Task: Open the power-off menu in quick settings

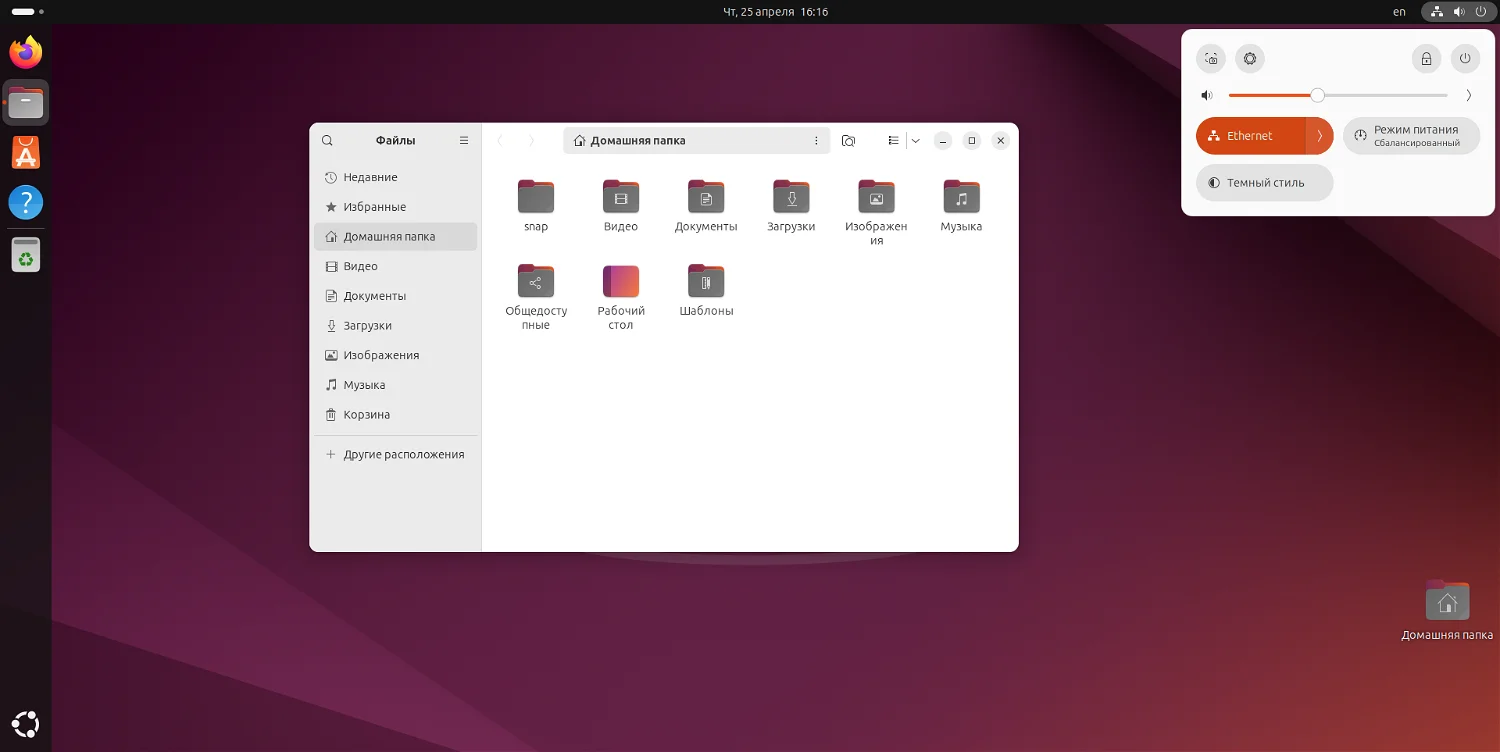Action: [x=1465, y=59]
